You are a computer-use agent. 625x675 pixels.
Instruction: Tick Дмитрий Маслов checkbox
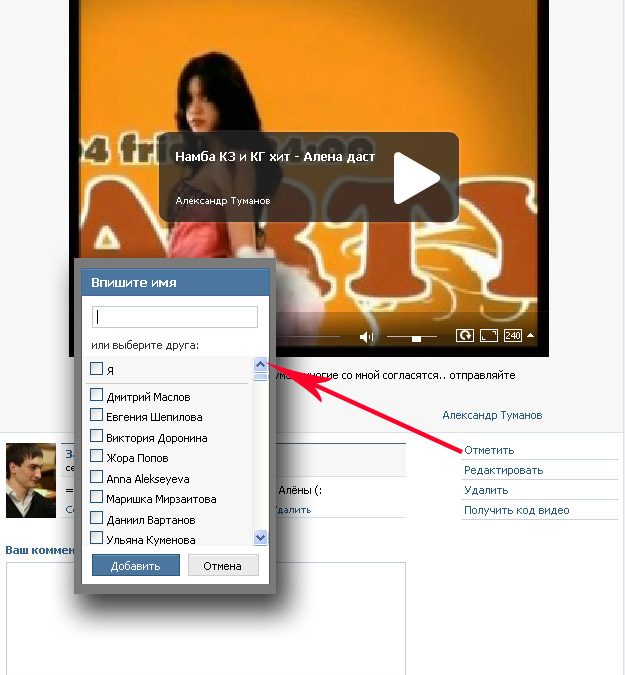(97, 396)
